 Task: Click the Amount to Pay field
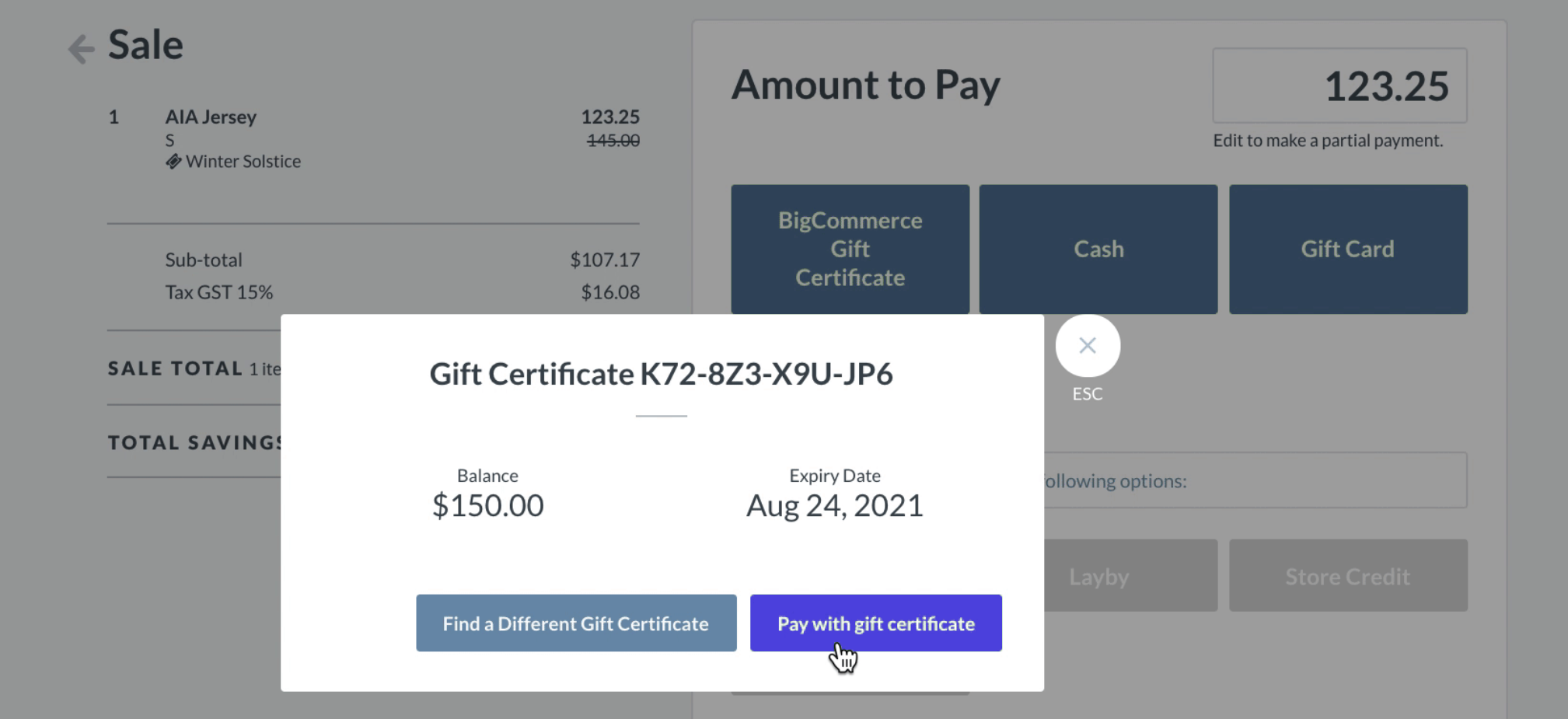(x=1339, y=86)
